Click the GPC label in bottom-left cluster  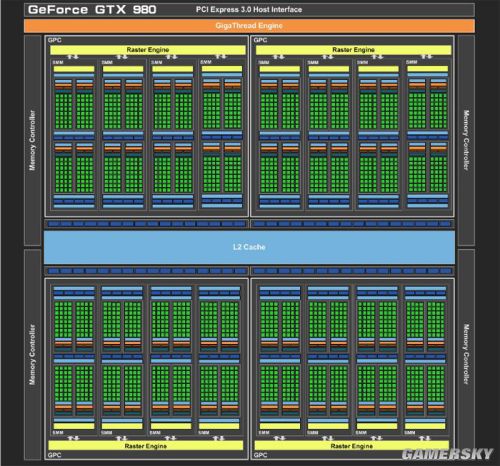pos(54,455)
